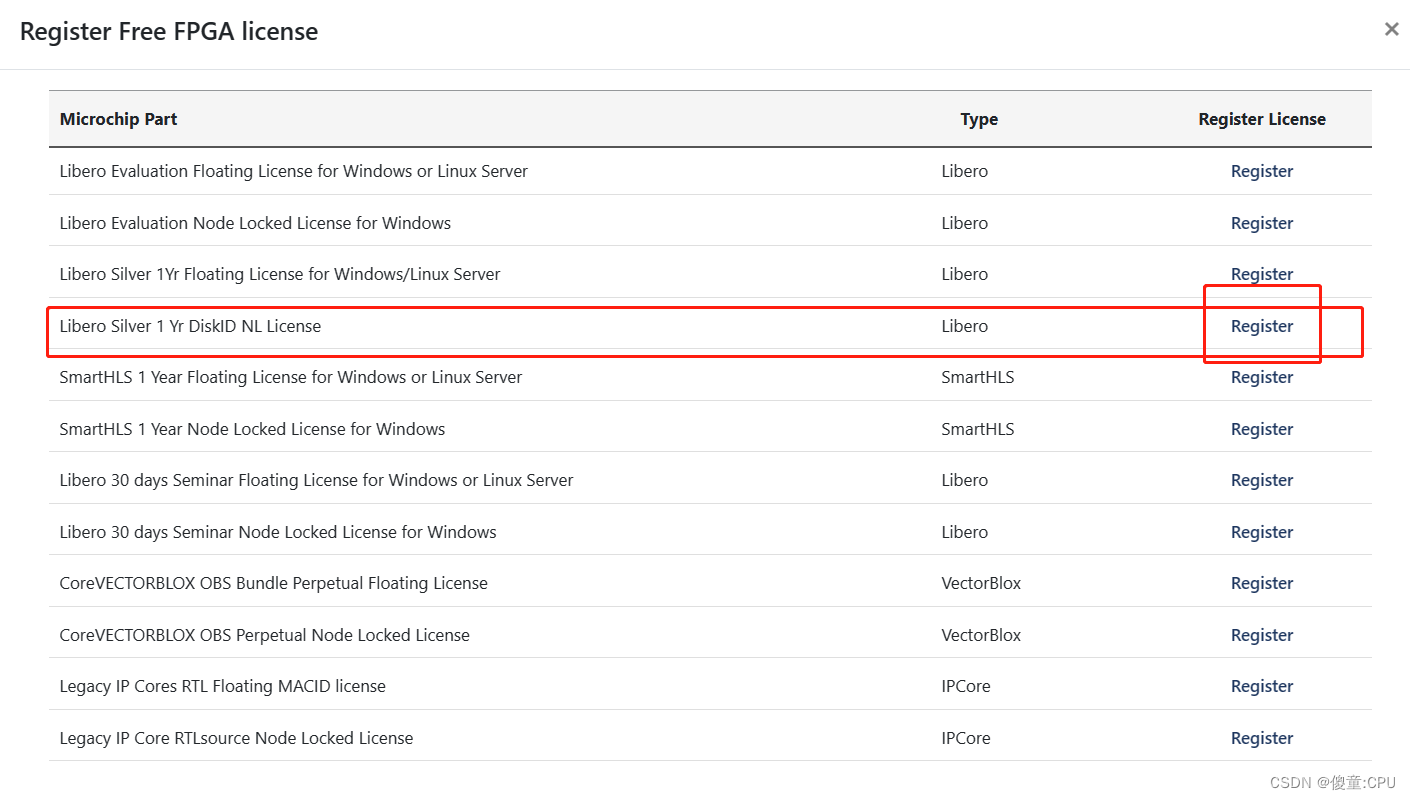Select the text Libero Silver 1Yr Floating License
Screen dimensions: 1410x800
(x=280, y=274)
